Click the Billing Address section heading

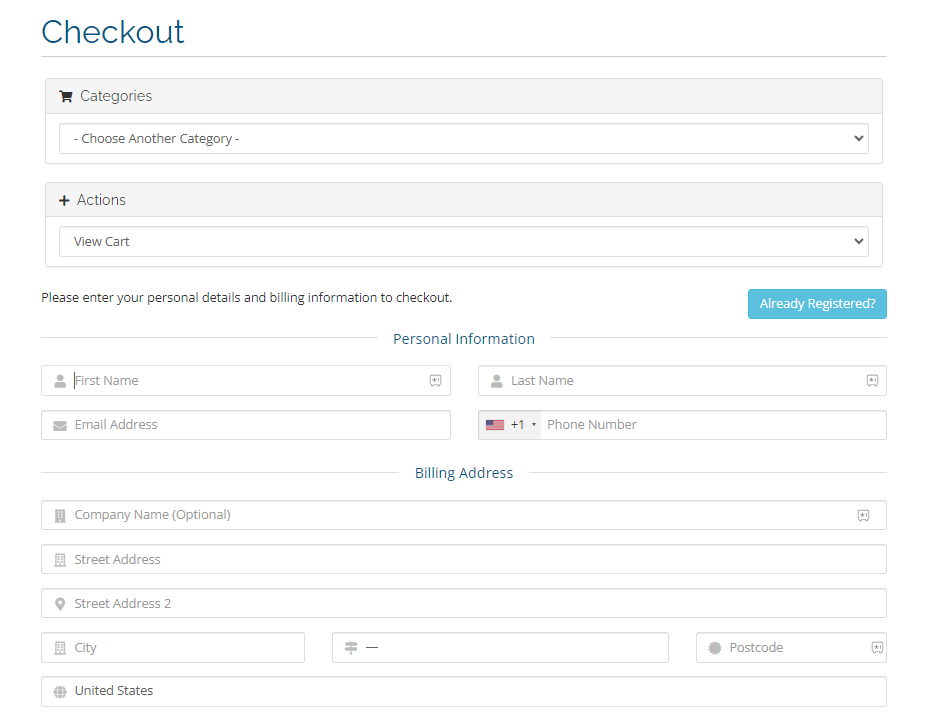point(464,473)
